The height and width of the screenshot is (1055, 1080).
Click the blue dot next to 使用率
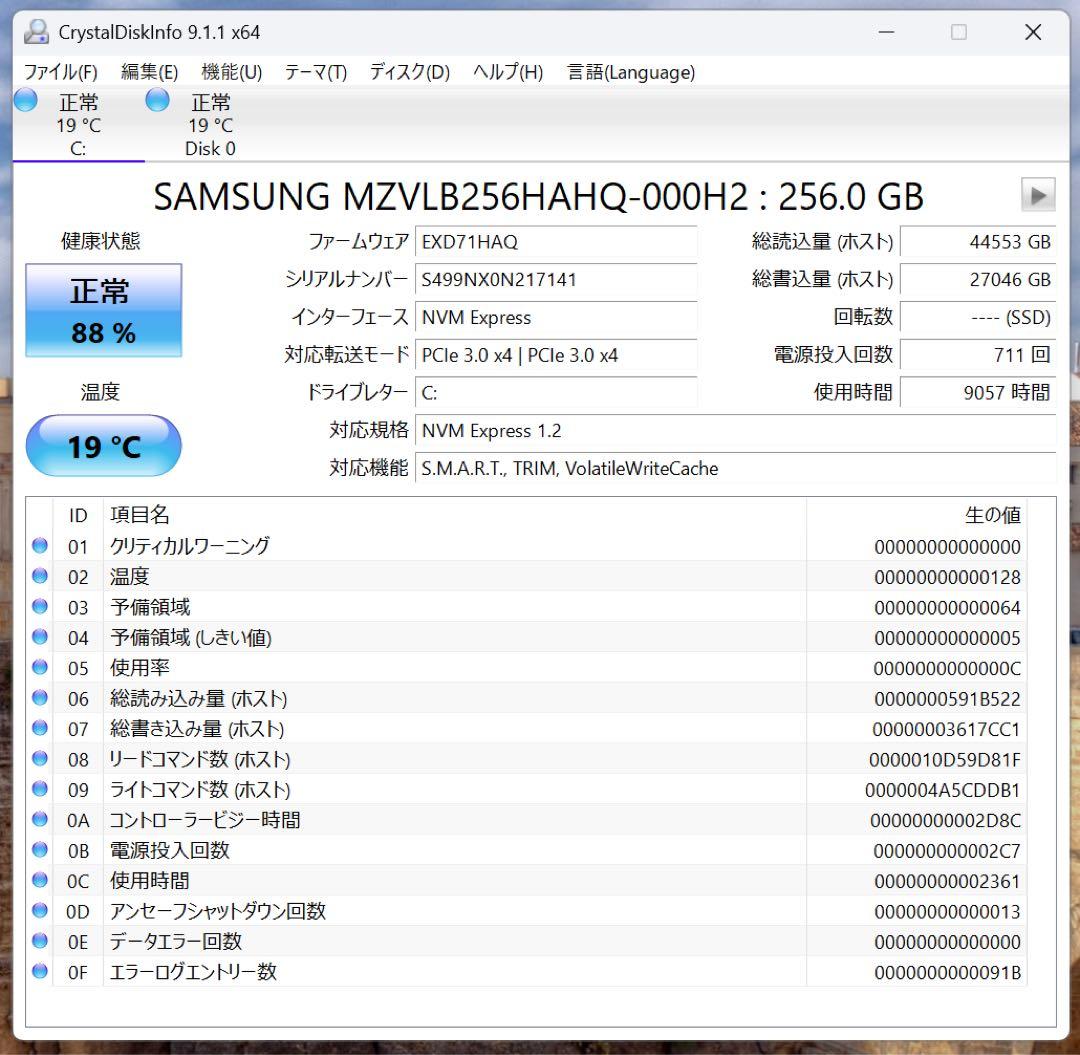[x=40, y=667]
